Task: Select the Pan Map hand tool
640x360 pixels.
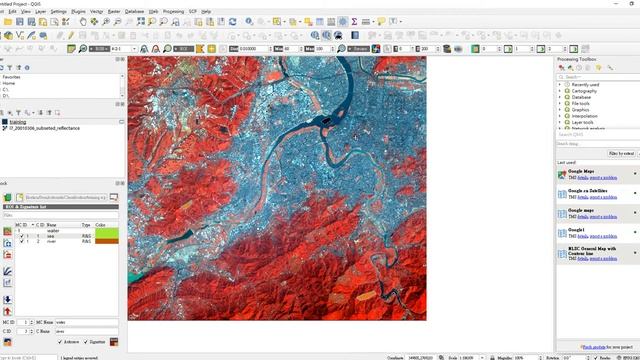Action: pos(83,22)
